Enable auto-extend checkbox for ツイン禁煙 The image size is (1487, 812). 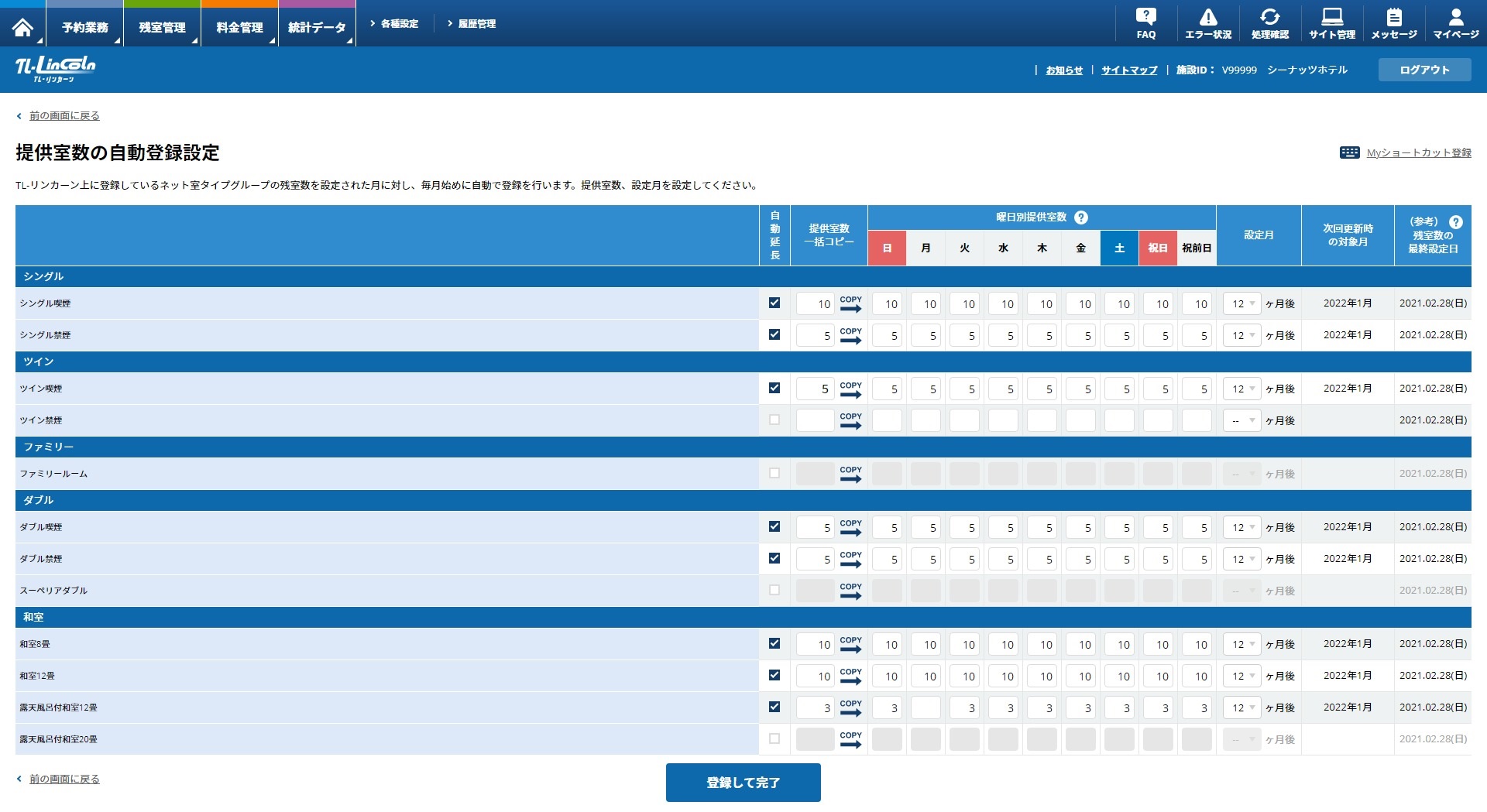pos(774,420)
